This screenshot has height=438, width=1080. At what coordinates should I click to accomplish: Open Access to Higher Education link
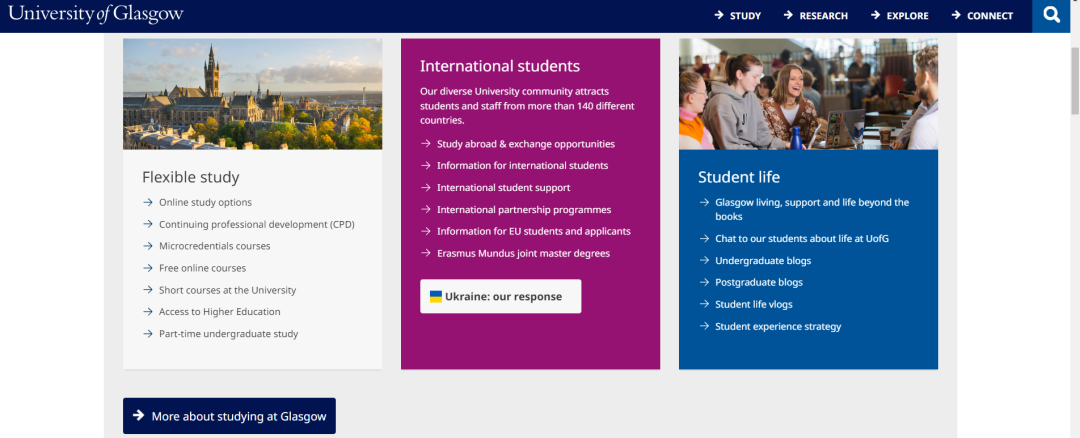click(220, 311)
